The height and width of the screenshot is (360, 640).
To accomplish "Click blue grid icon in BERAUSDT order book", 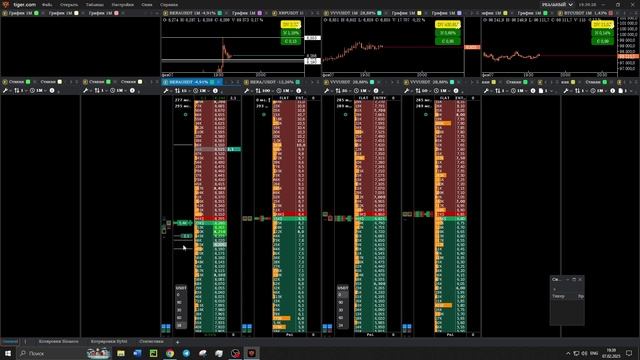I will pos(166,328).
